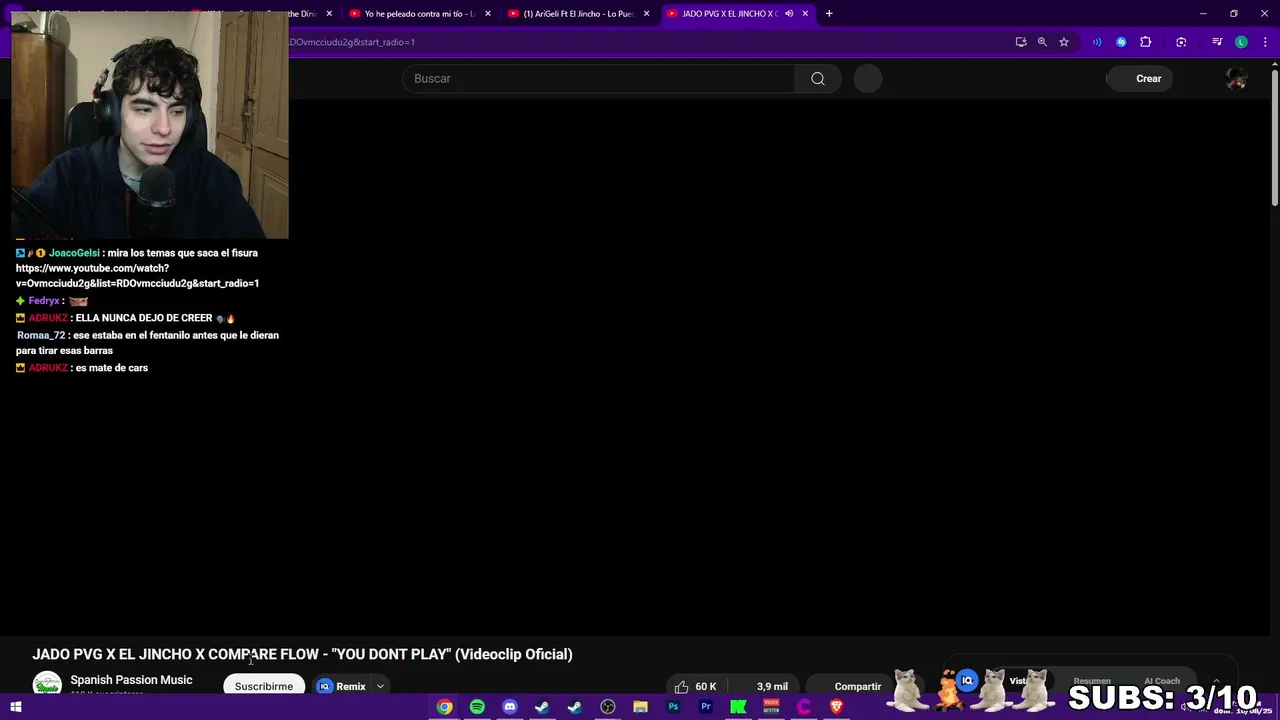
Task: Click Fedryx username in chat overlay
Action: 44,301
